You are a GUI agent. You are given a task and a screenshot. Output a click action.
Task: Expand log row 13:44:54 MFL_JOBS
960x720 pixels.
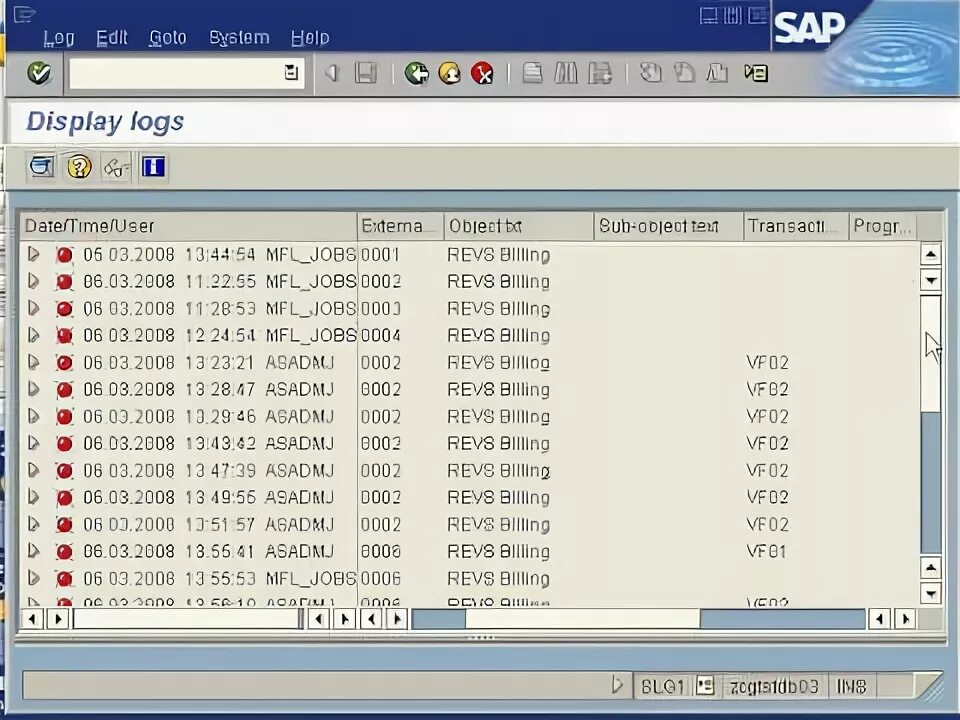pyautogui.click(x=34, y=254)
